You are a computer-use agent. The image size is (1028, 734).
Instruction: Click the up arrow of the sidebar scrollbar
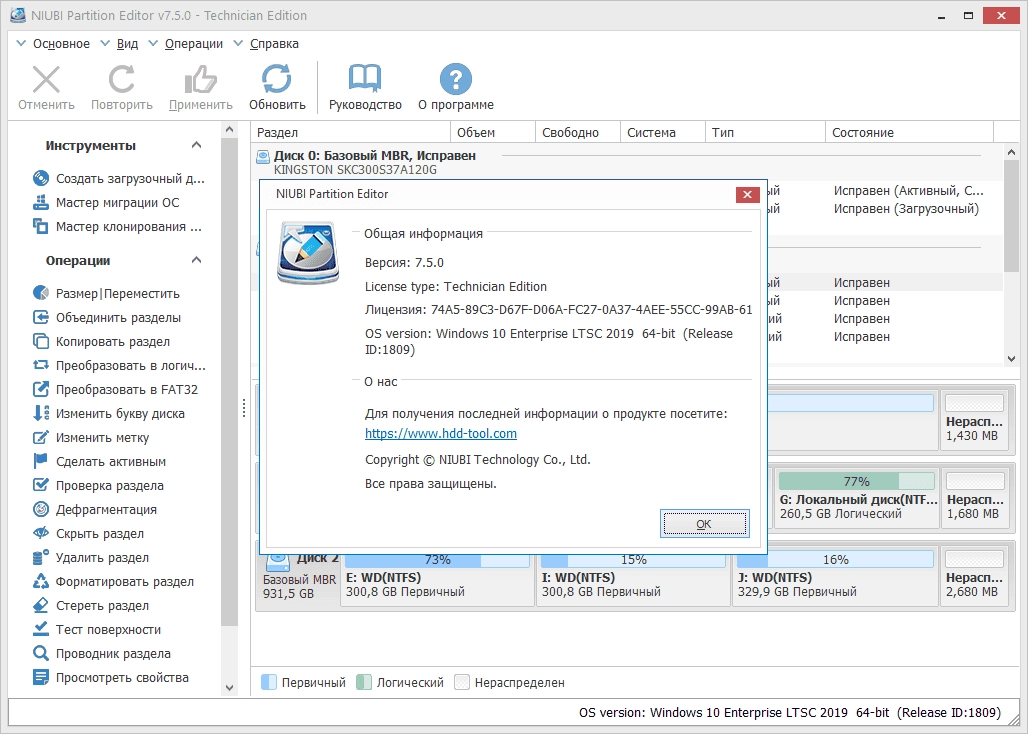click(x=229, y=130)
